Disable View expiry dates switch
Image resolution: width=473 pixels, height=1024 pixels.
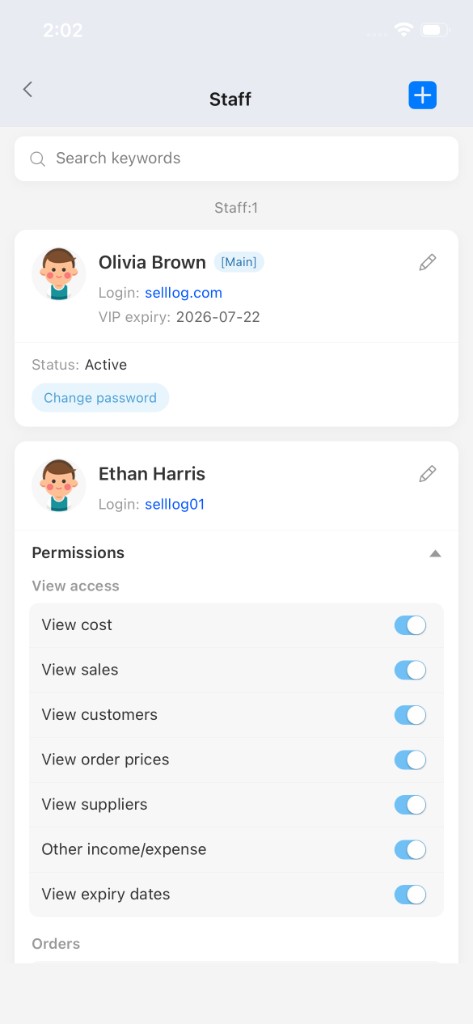click(410, 895)
